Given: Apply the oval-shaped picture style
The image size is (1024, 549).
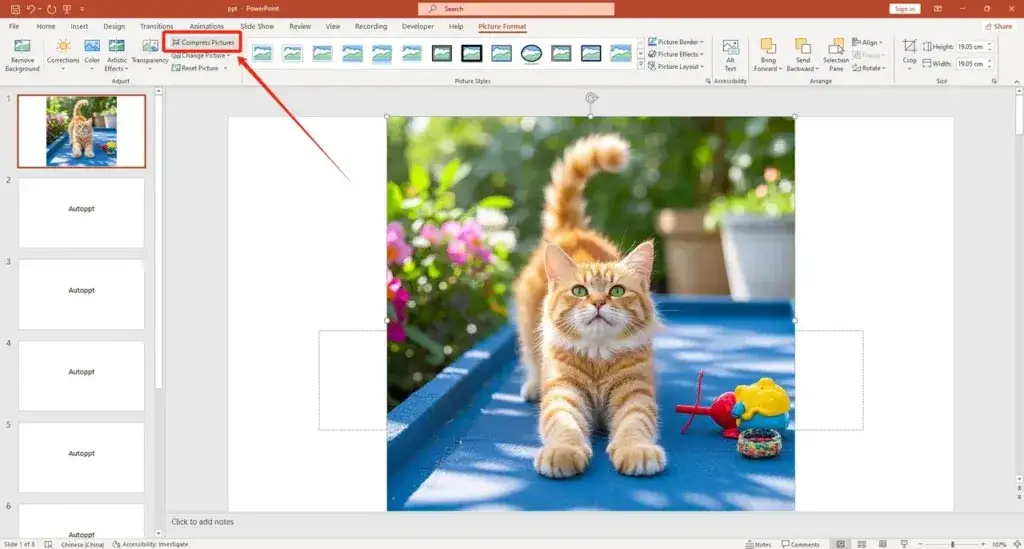Looking at the screenshot, I should [x=531, y=54].
